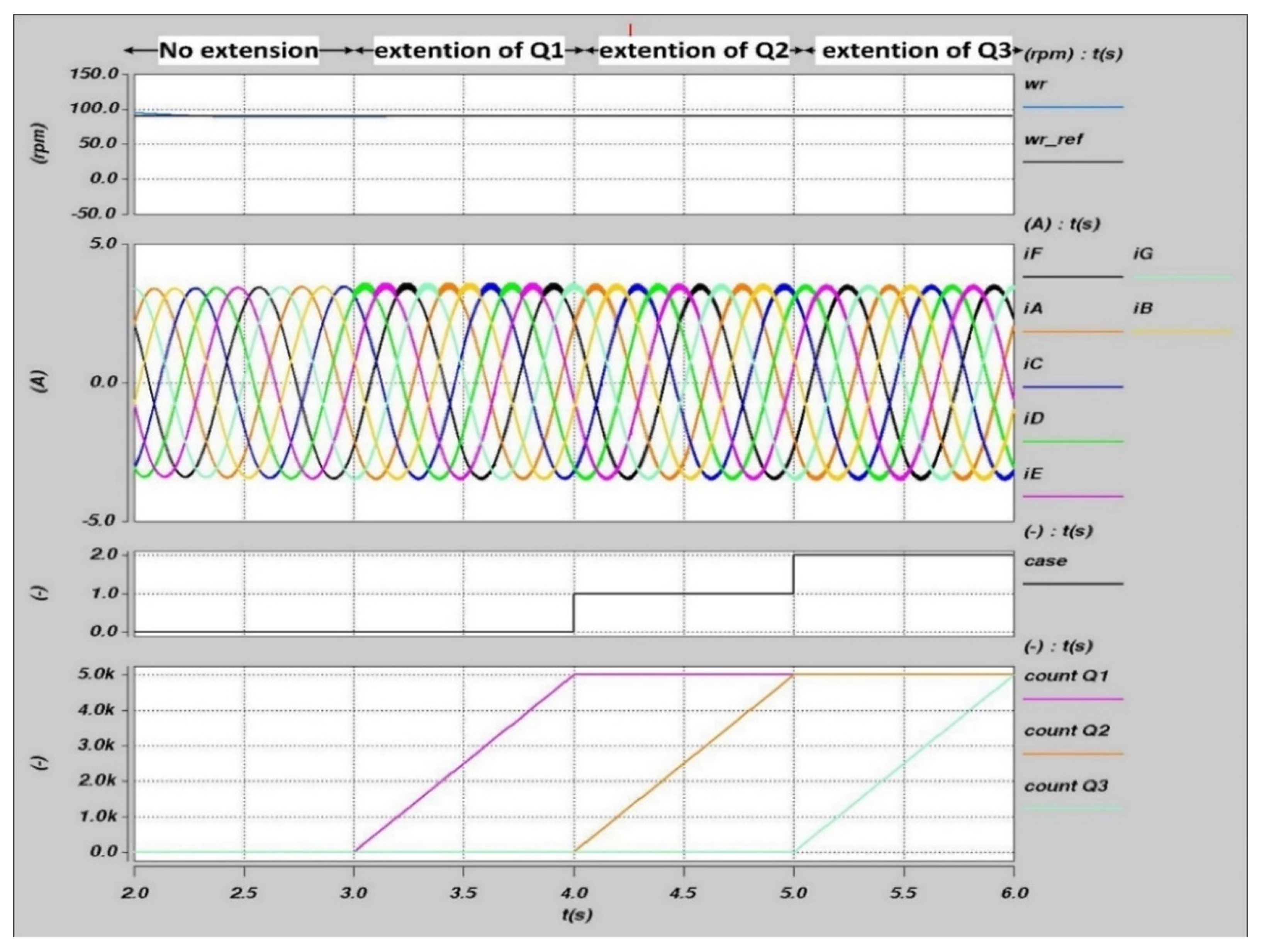The height and width of the screenshot is (952, 1264).
Task: Click the 6.0 tick on time axis
Action: [x=1014, y=893]
